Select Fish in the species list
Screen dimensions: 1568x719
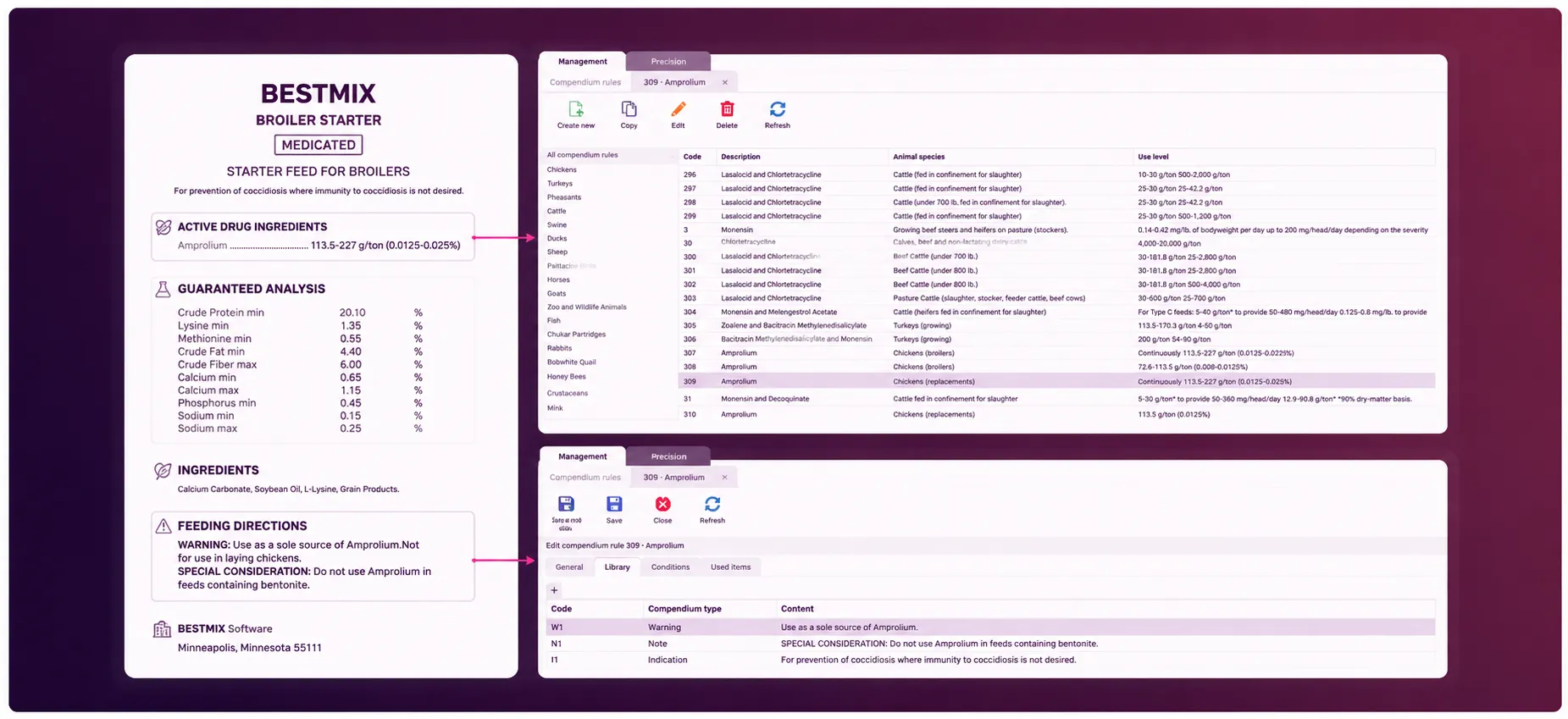tap(553, 320)
